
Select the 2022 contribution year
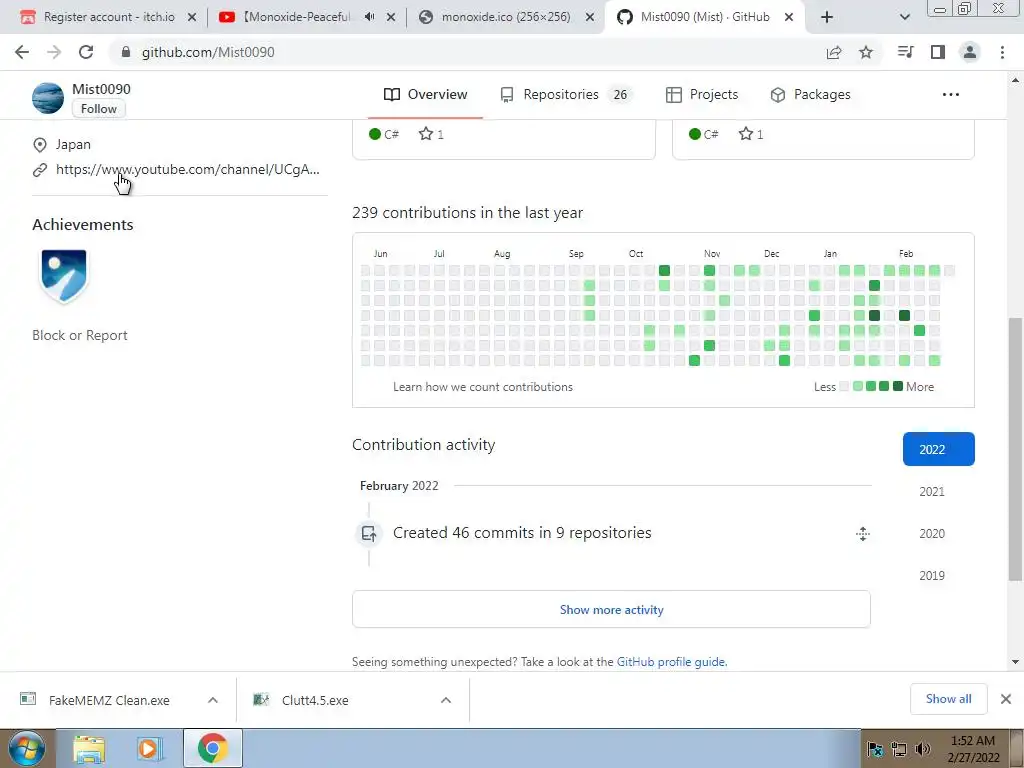(938, 449)
